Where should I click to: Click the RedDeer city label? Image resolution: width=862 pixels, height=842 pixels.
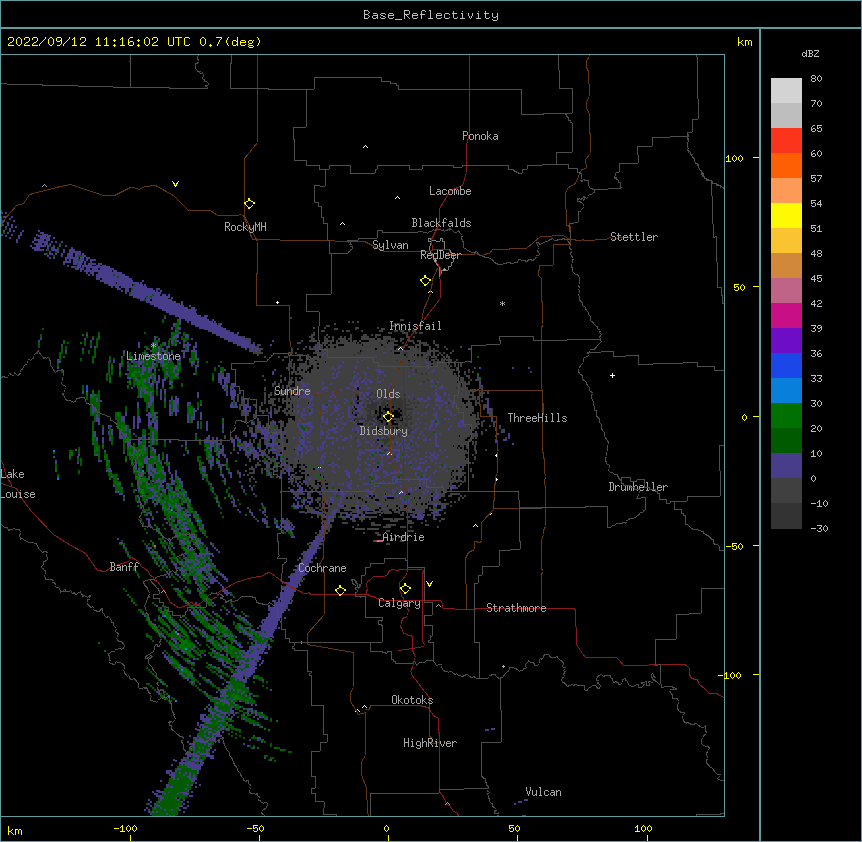pyautogui.click(x=440, y=255)
